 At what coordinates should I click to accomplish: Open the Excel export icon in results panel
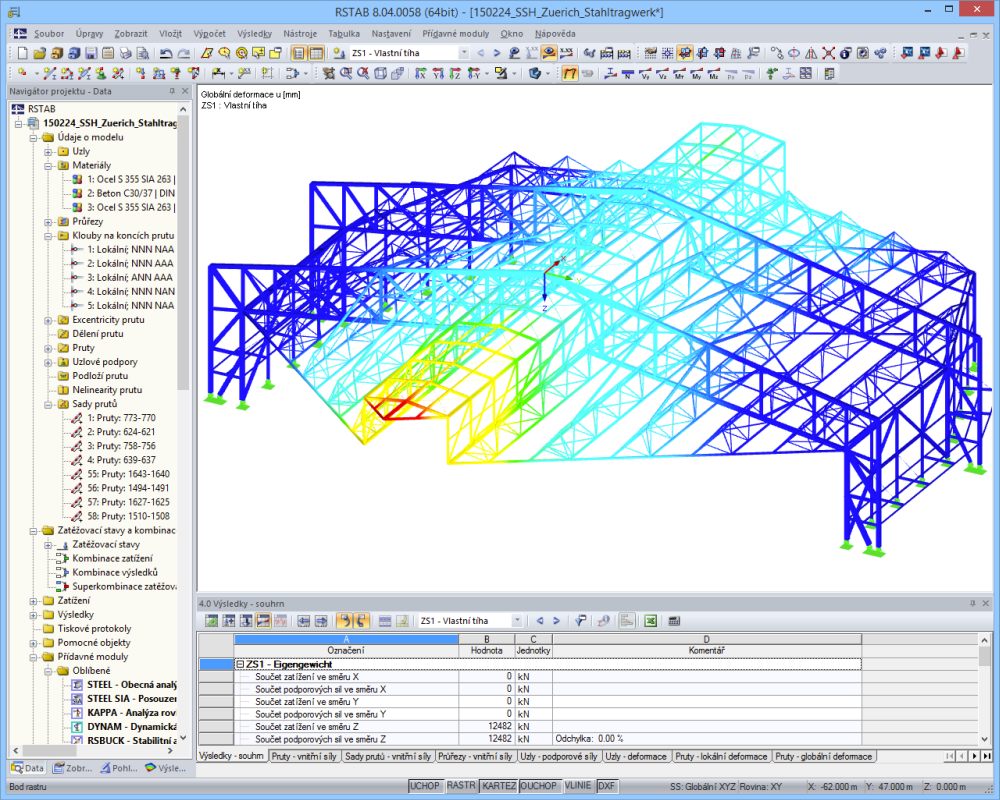coord(649,620)
